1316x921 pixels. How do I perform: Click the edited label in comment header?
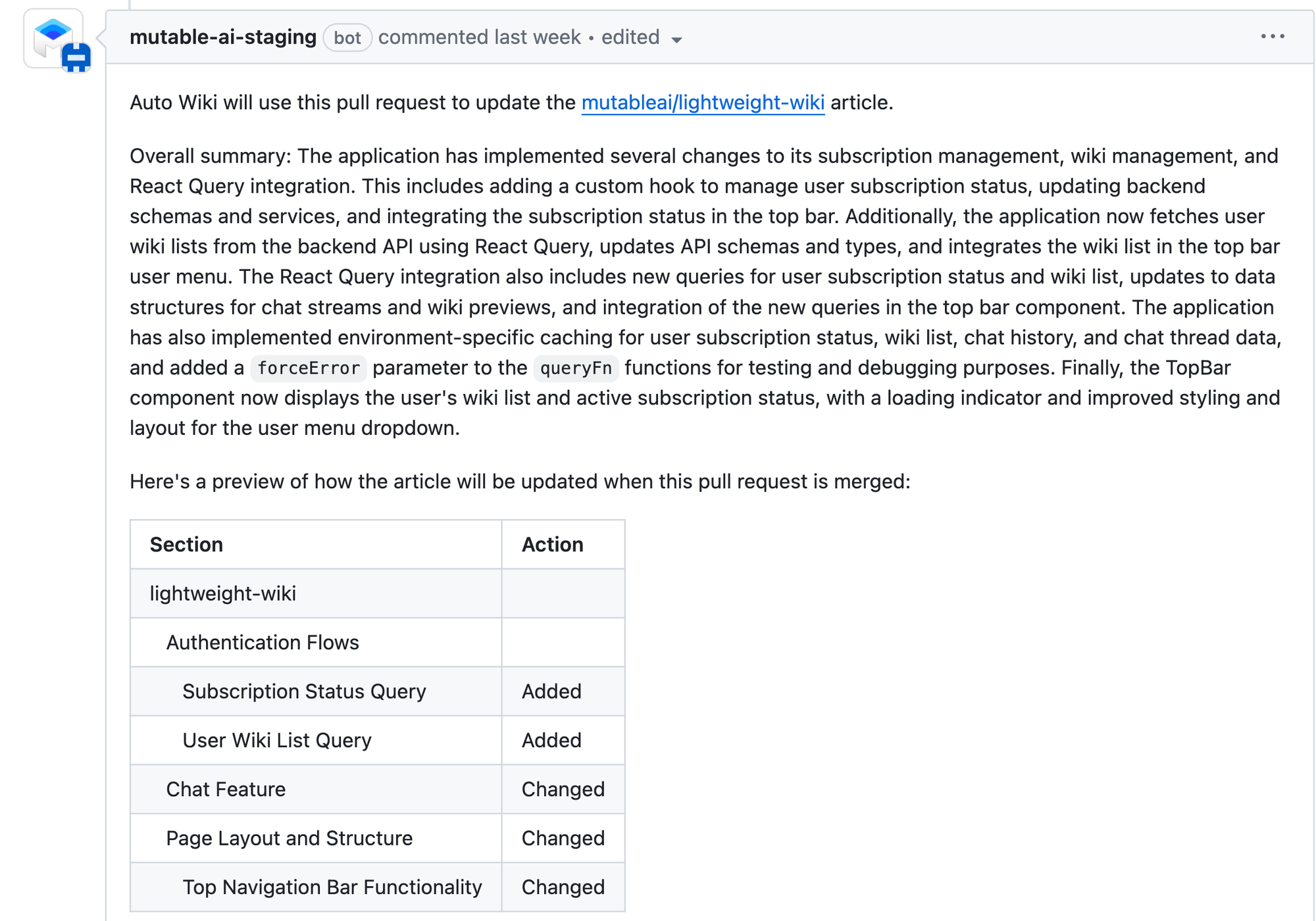630,37
